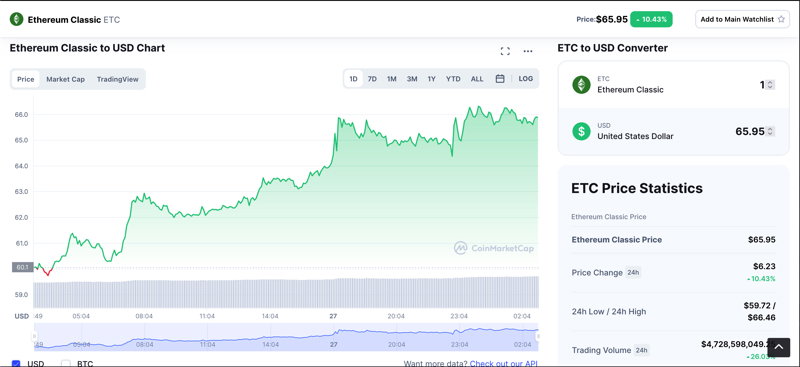
Task: Click the ETC coin icon in converter
Action: point(581,85)
